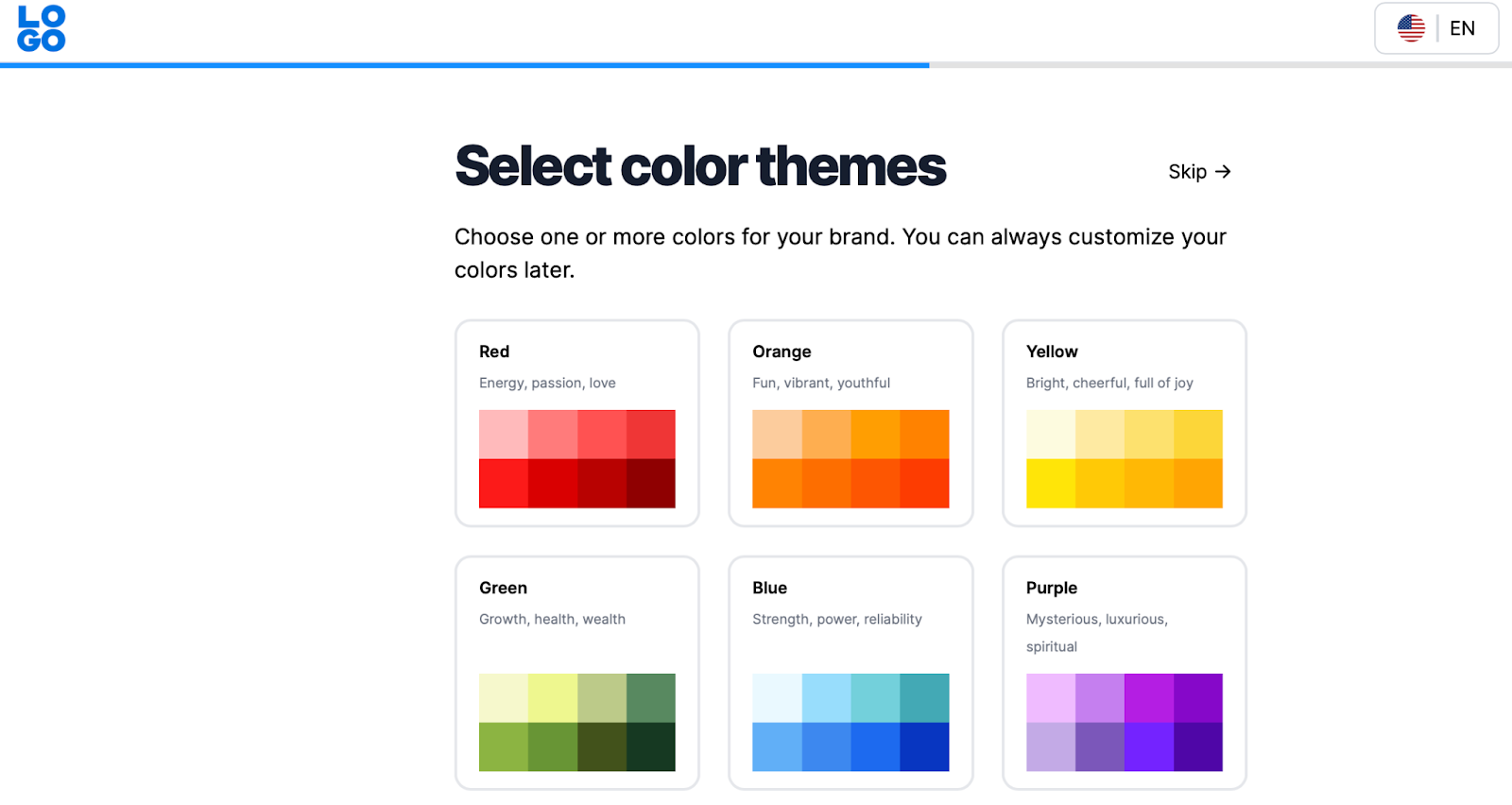This screenshot has width=1512, height=805.
Task: Click the Skip link
Action: click(x=1187, y=172)
